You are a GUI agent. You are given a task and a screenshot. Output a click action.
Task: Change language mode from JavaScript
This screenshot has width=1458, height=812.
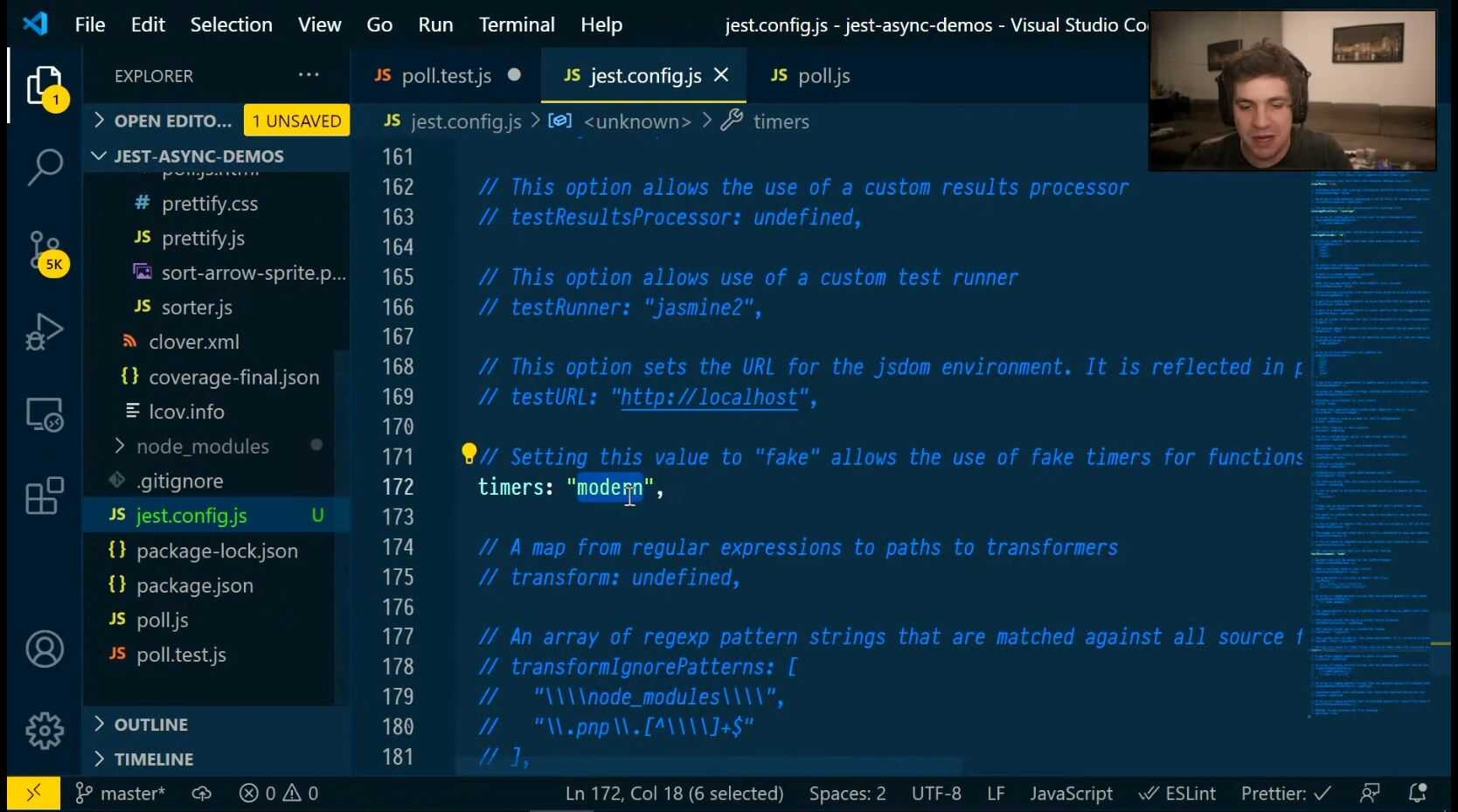click(1071, 794)
